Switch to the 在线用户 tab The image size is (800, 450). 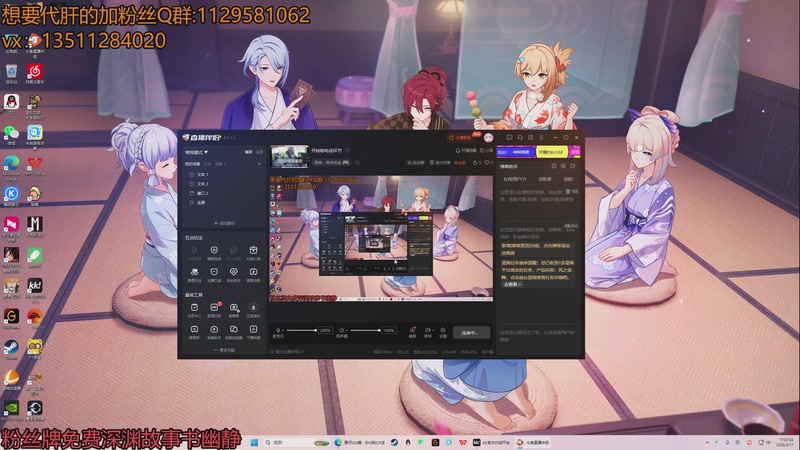[514, 179]
